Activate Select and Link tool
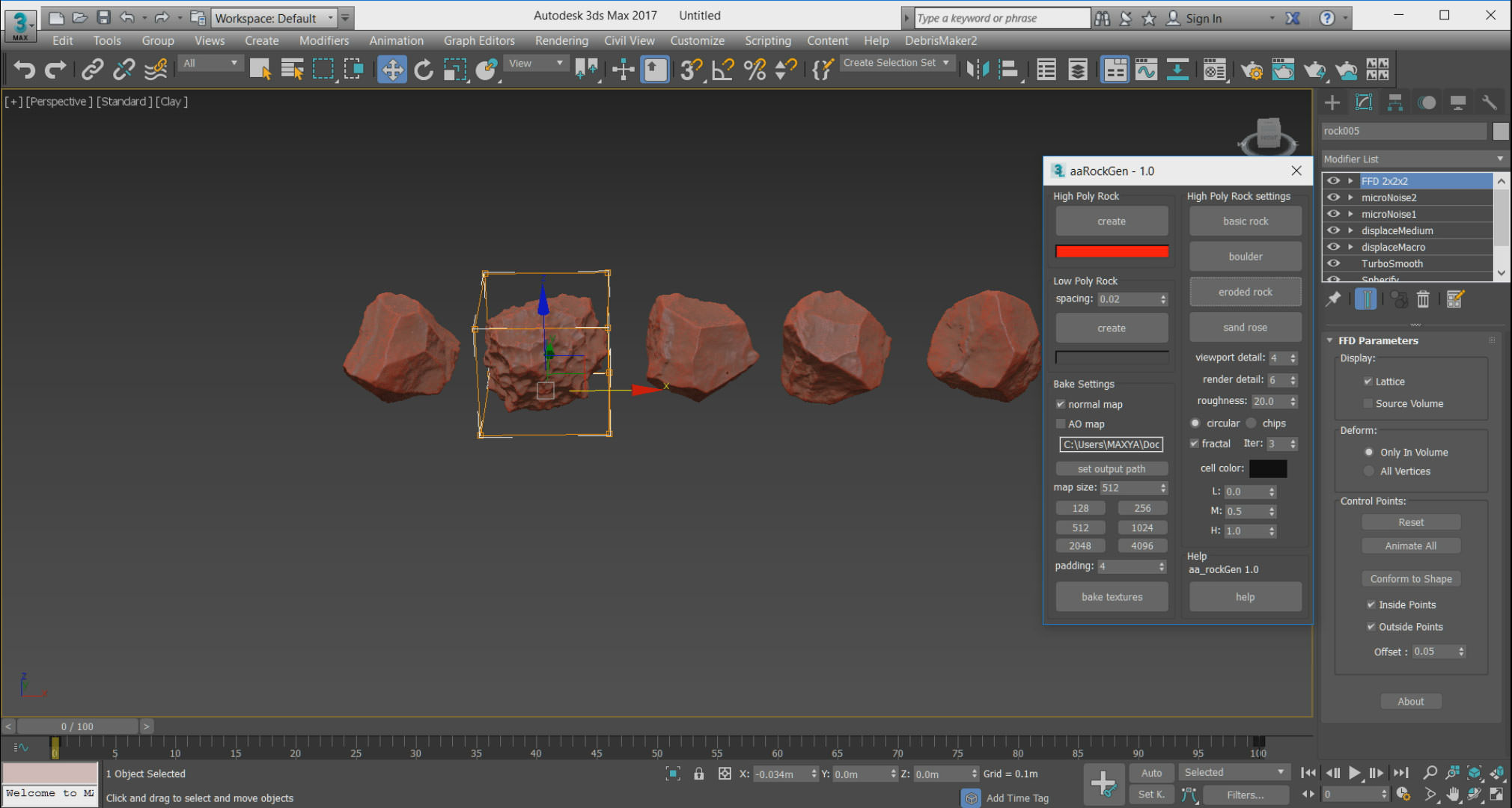This screenshot has height=808, width=1512. [92, 70]
